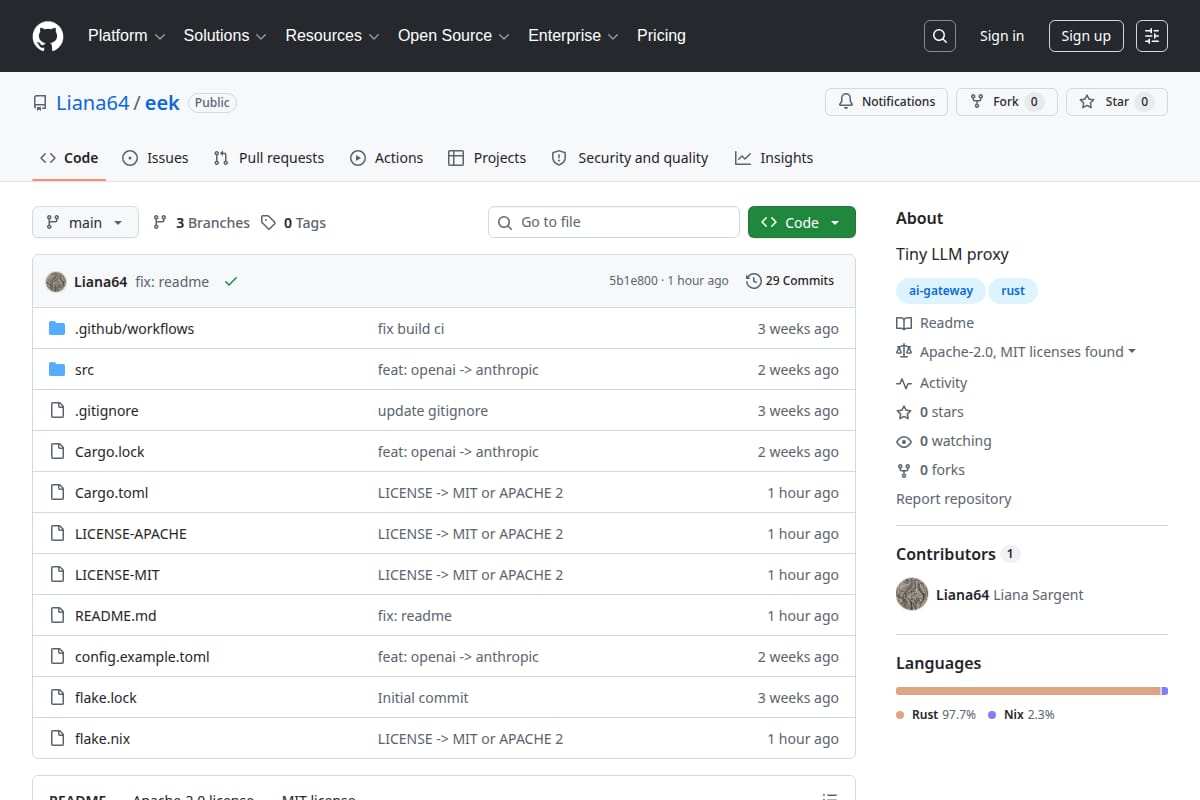Click contributor avatar in the Contributors section
Viewport: 1200px width, 800px height.
[x=912, y=594]
